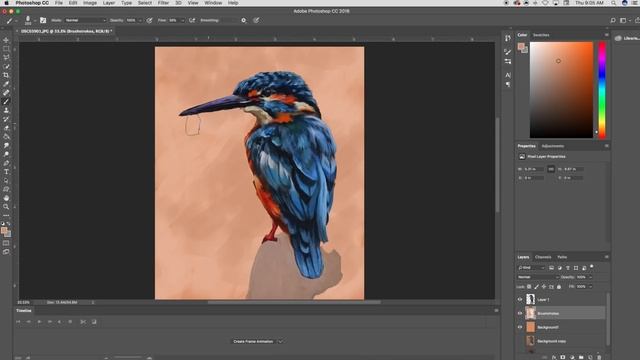
Task: Select the Healing Brush tool
Action: coord(6,93)
